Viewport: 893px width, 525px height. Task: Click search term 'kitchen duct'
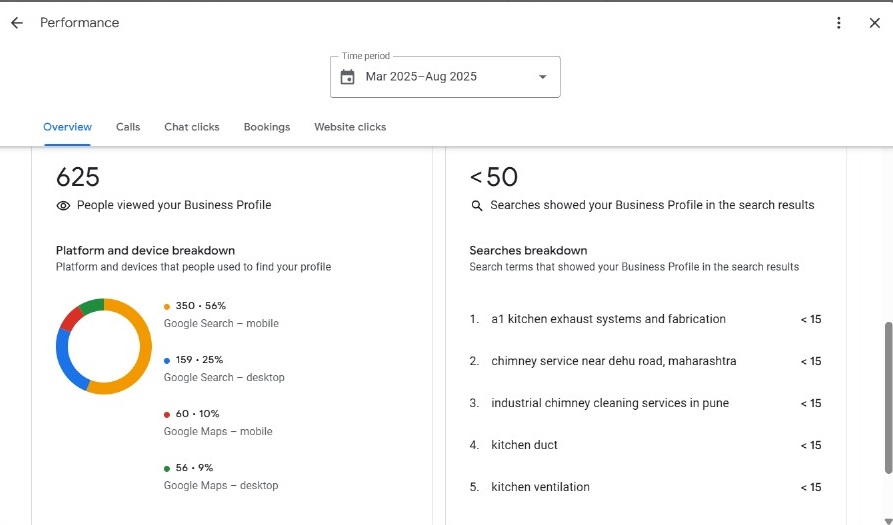coord(524,445)
